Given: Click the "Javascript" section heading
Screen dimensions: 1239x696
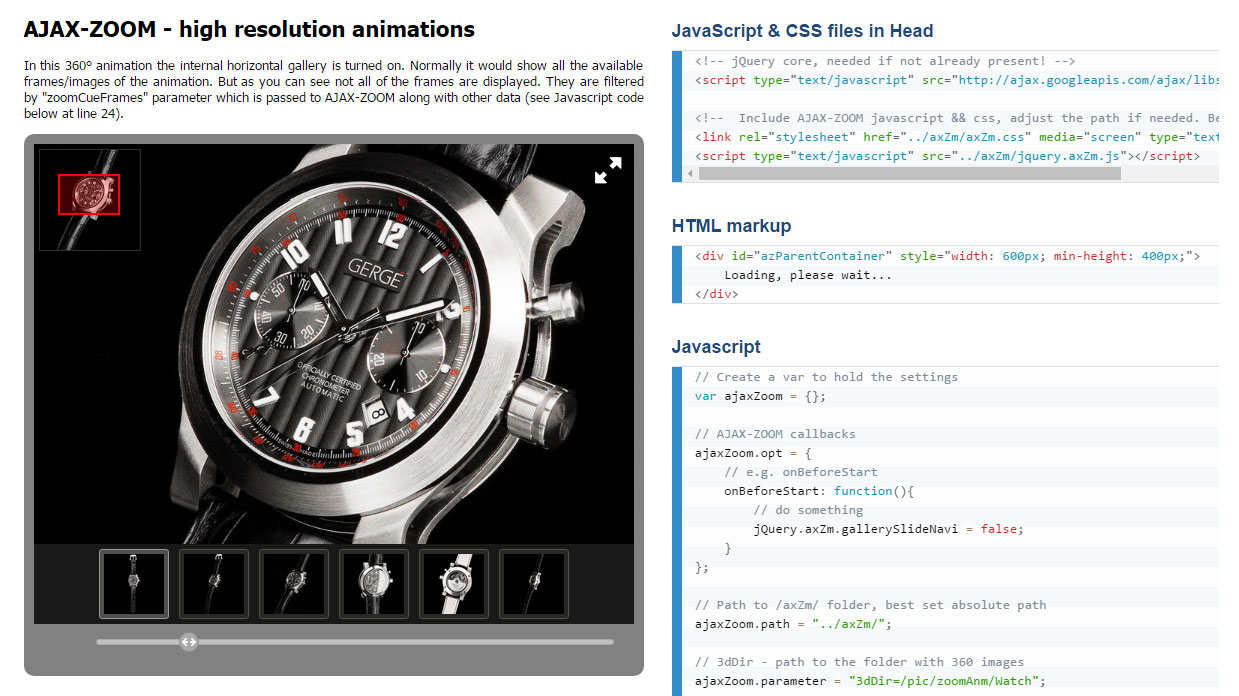Looking at the screenshot, I should click(x=716, y=347).
